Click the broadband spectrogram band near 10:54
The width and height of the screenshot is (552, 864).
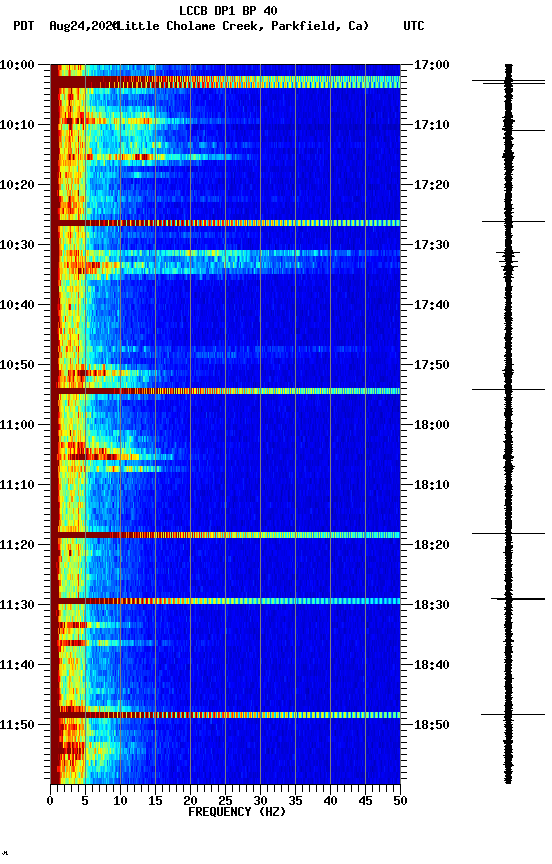(x=225, y=391)
